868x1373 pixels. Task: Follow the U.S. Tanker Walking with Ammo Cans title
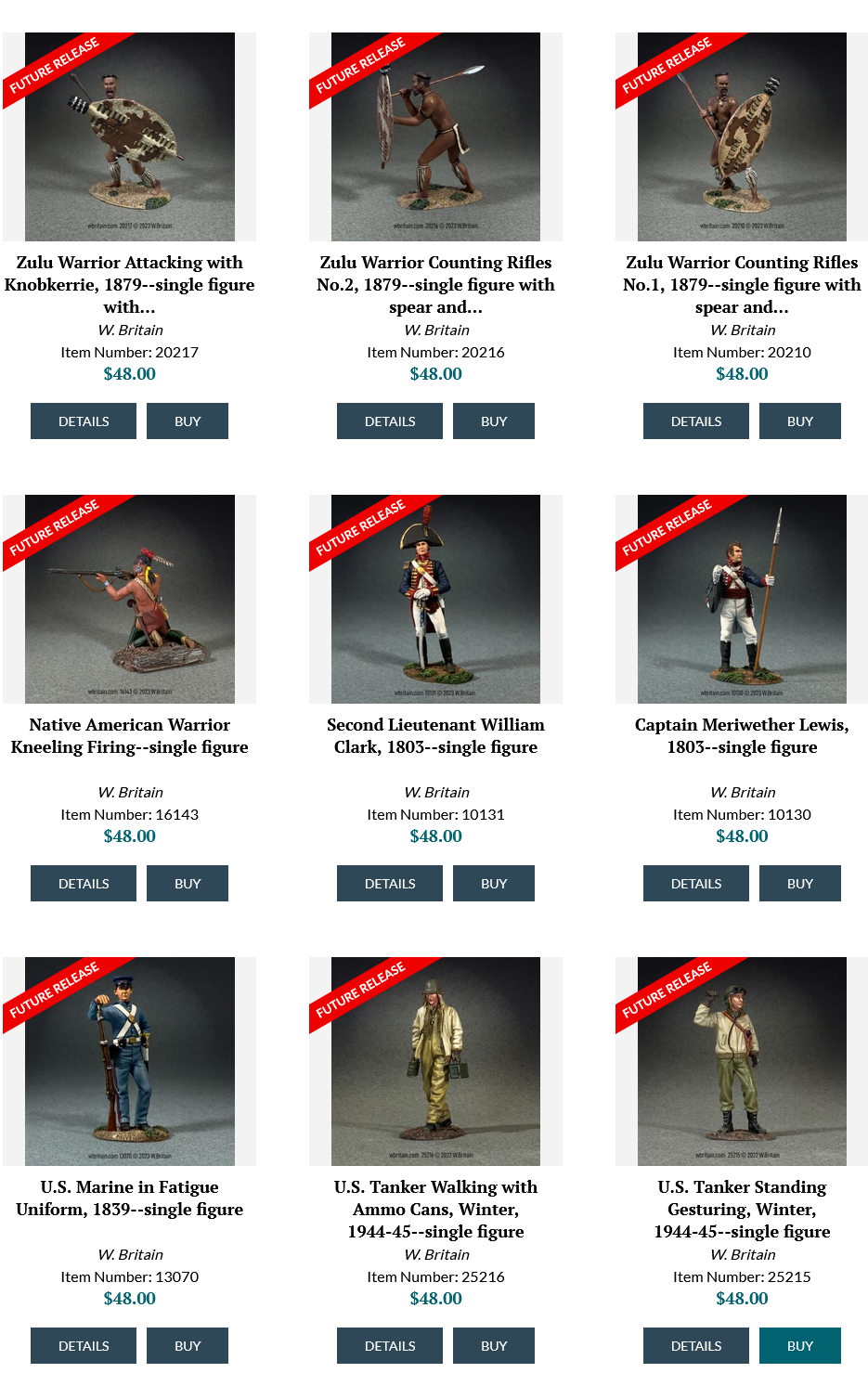435,1209
